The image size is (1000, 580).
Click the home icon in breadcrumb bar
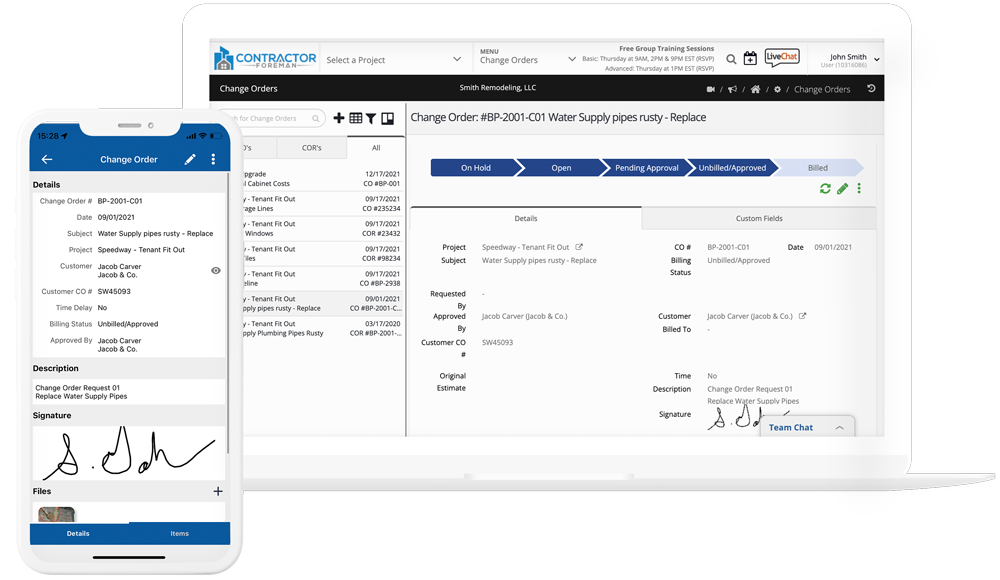coord(755,89)
